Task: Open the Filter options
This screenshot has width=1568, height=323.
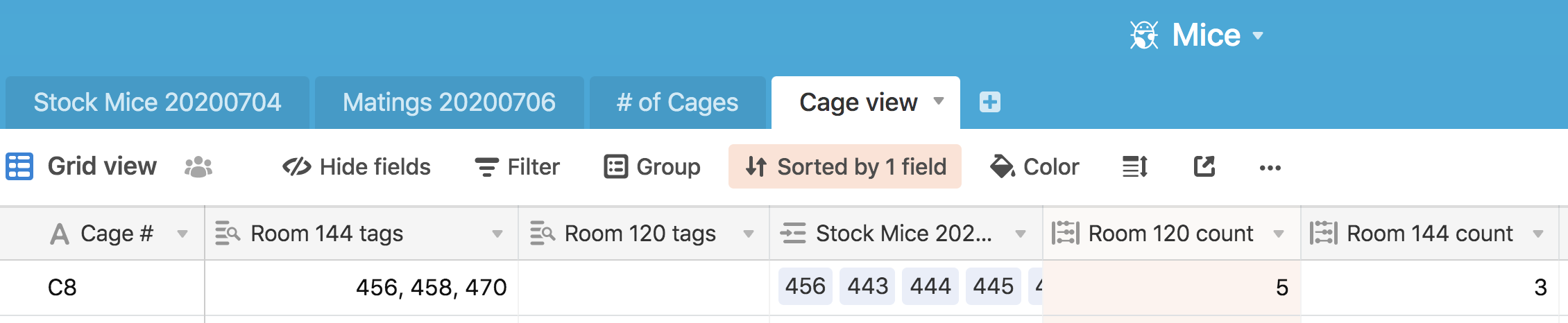Action: tap(517, 167)
